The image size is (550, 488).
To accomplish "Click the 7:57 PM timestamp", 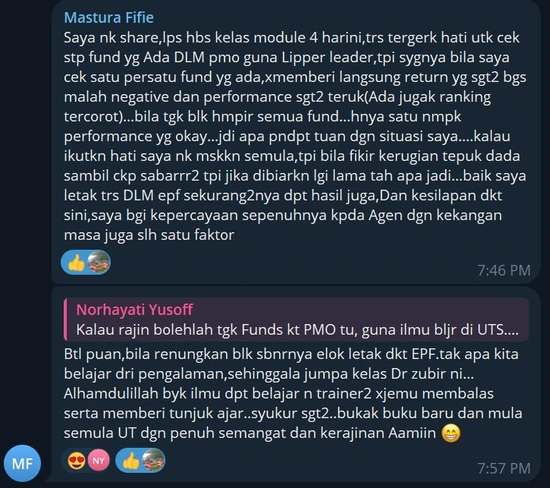I will click(504, 468).
